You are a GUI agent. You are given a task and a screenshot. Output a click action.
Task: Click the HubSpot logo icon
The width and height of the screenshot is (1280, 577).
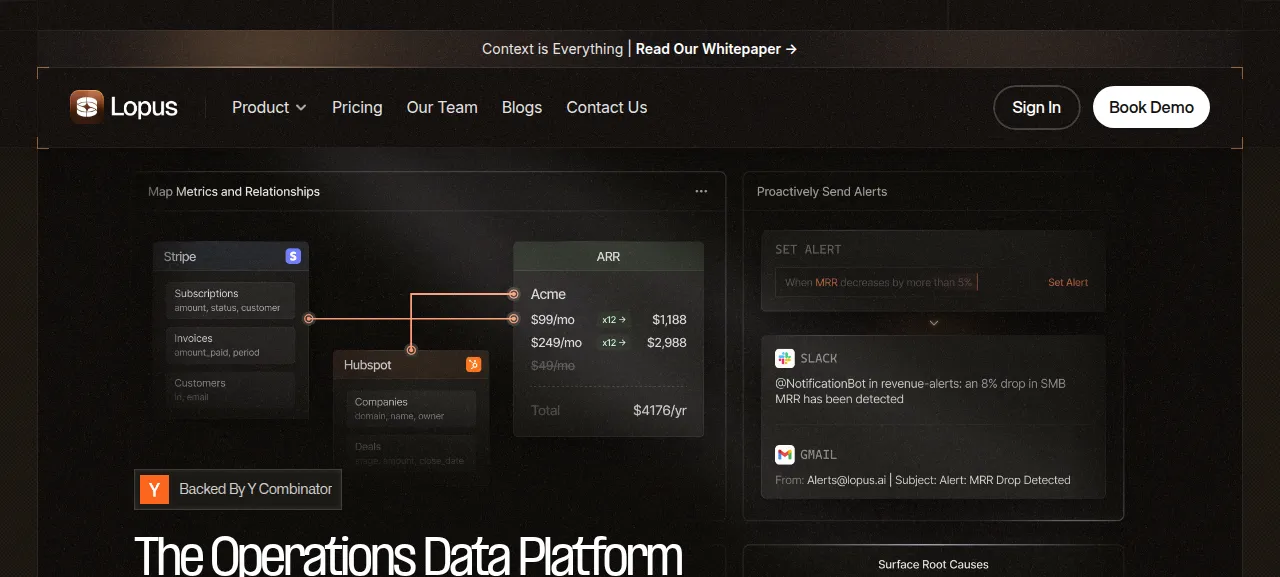[473, 364]
